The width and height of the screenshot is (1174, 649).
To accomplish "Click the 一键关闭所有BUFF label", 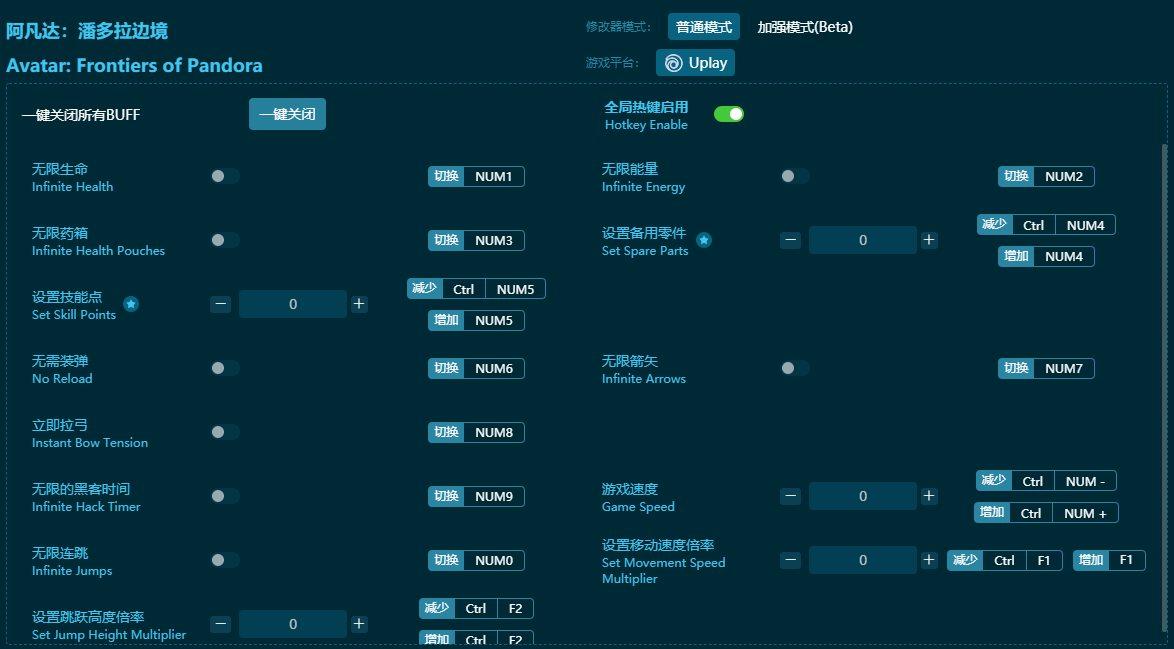I will click(x=81, y=115).
